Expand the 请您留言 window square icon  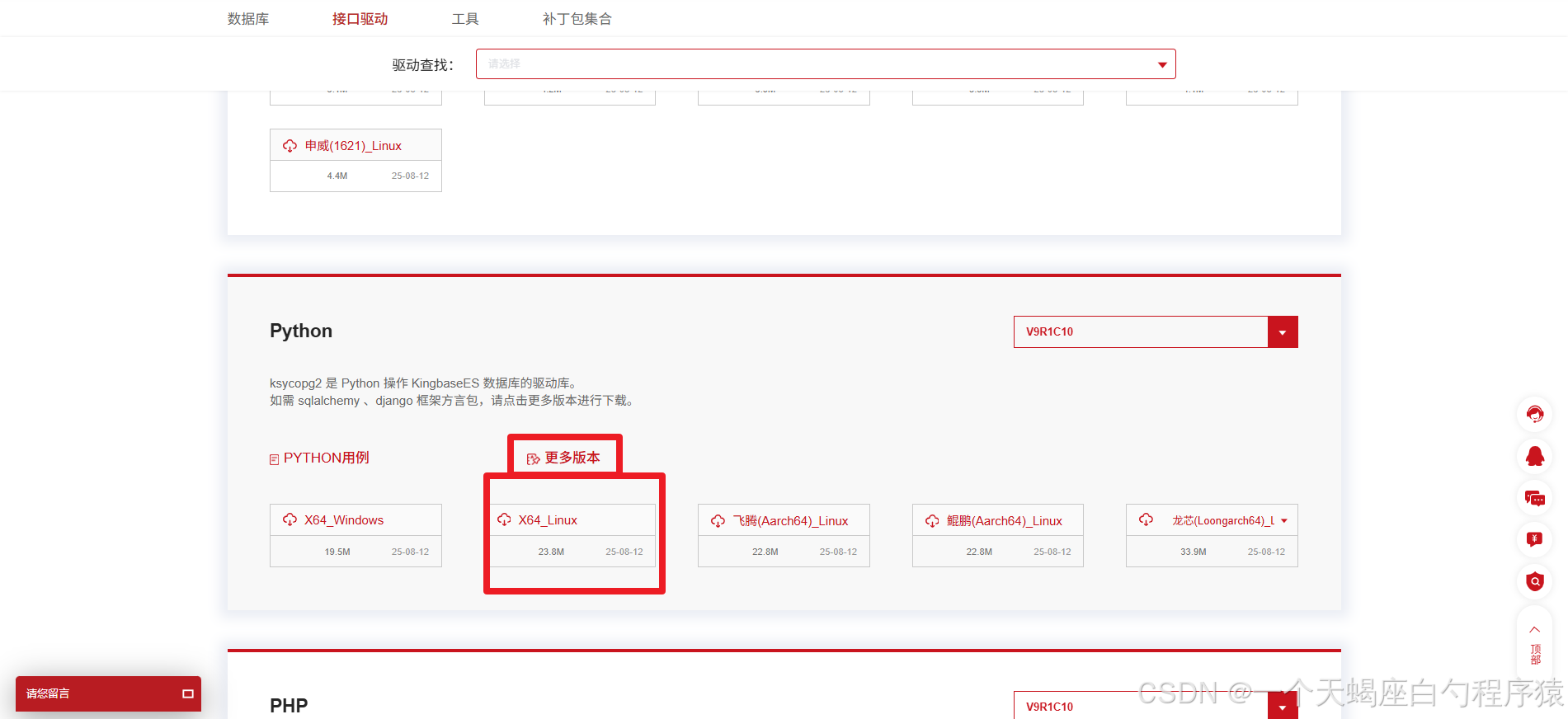188,694
